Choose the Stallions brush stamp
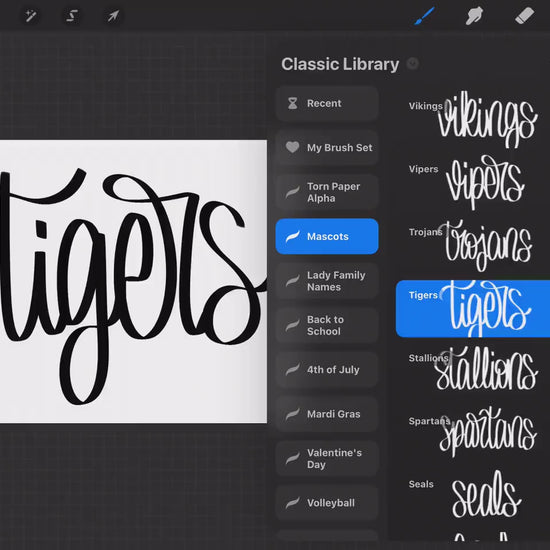This screenshot has height=550, width=550. (473, 371)
